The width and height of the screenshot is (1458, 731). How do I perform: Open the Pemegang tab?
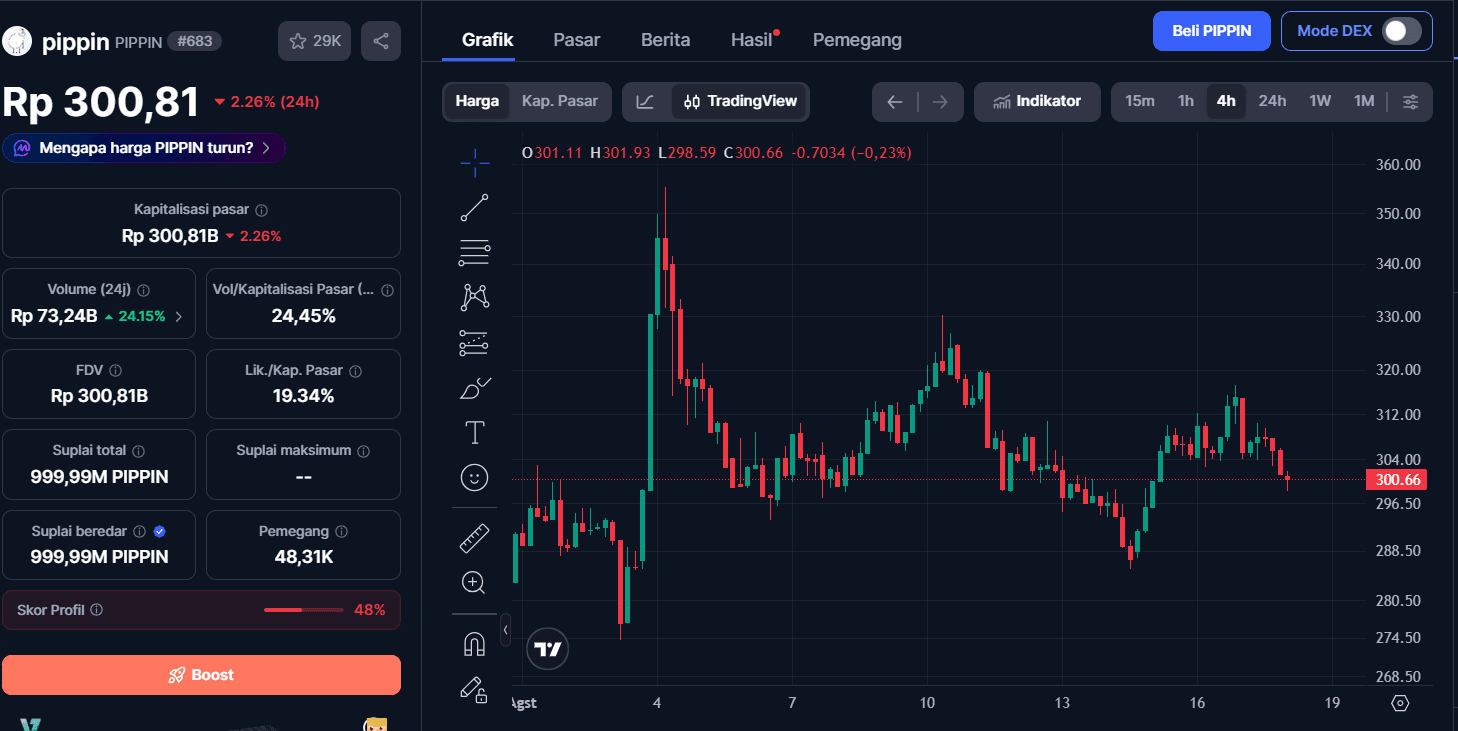857,40
